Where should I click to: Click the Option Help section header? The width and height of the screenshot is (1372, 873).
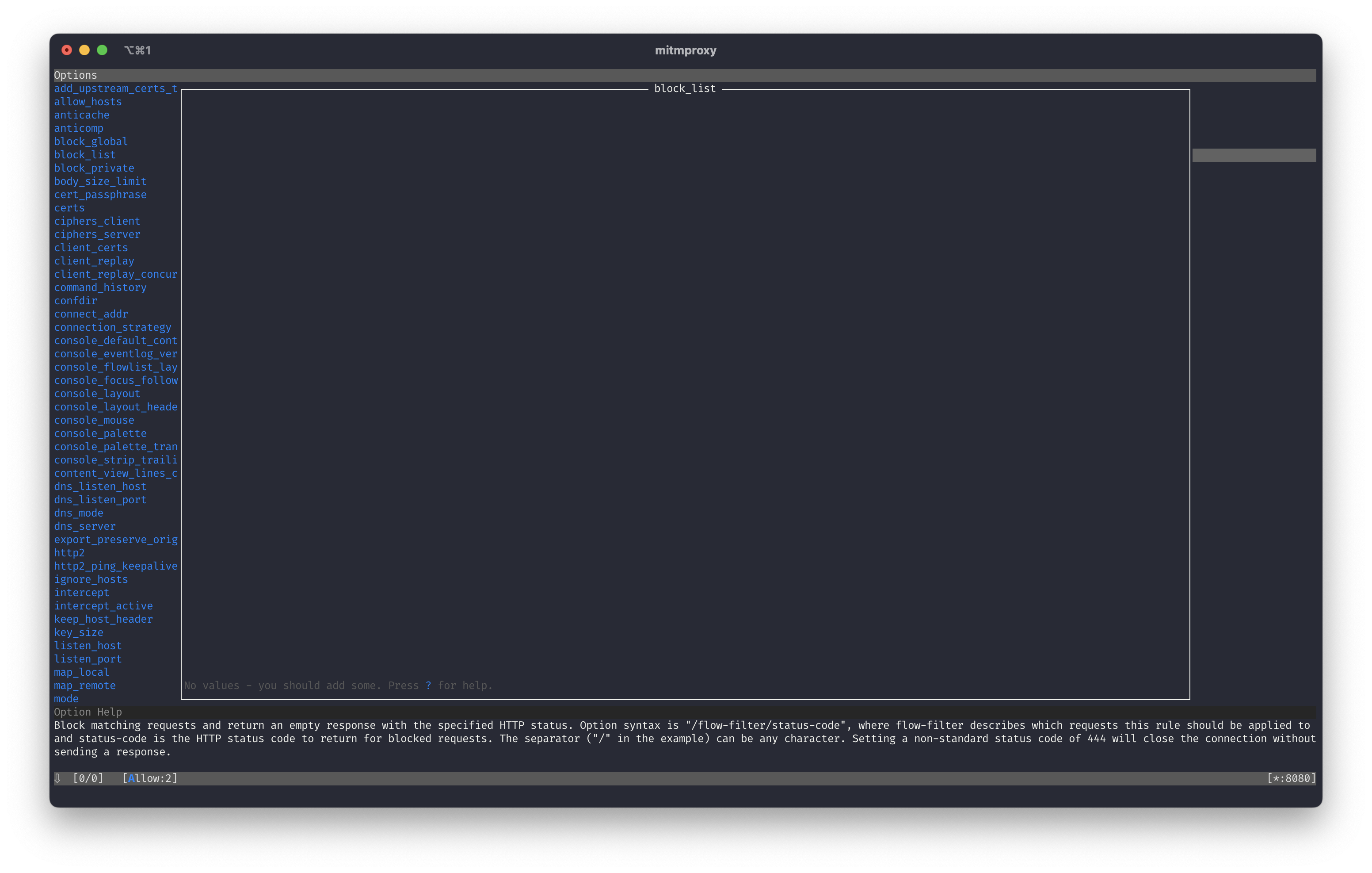88,712
